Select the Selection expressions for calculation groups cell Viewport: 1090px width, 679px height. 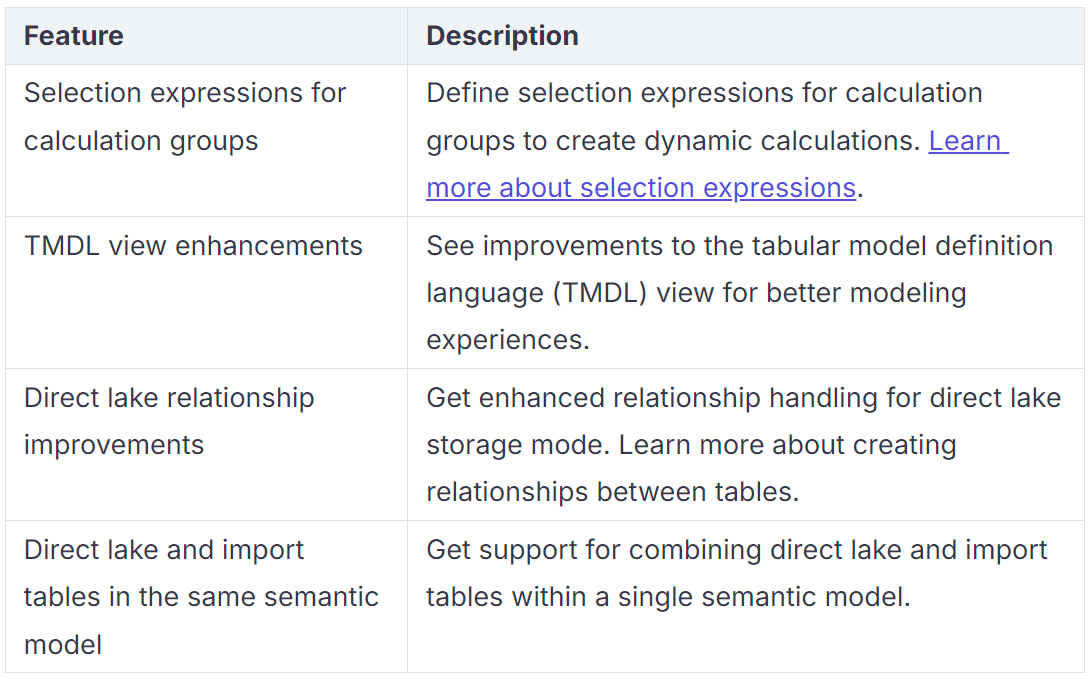point(185,117)
